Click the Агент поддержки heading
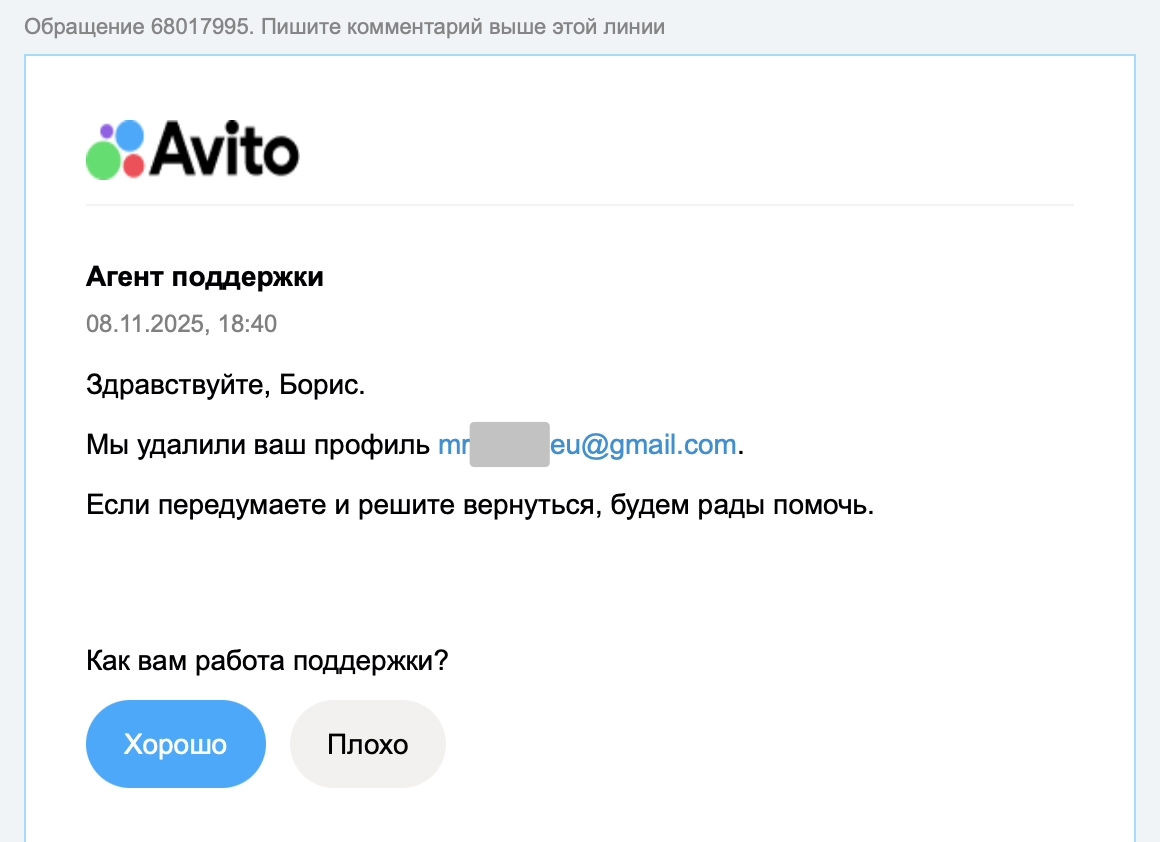Viewport: 1160px width, 842px height. click(205, 277)
